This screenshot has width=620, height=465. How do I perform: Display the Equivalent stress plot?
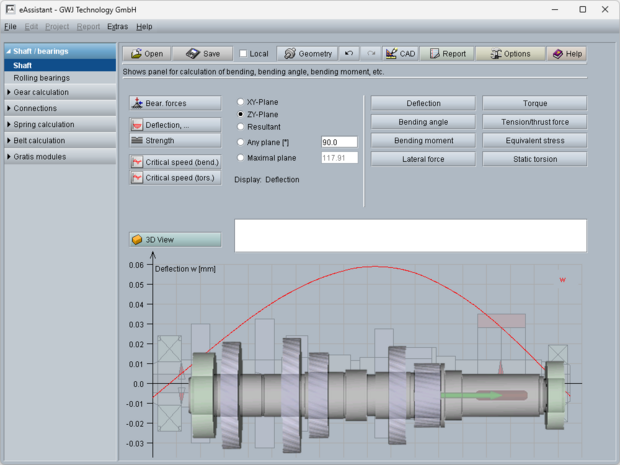(534, 140)
